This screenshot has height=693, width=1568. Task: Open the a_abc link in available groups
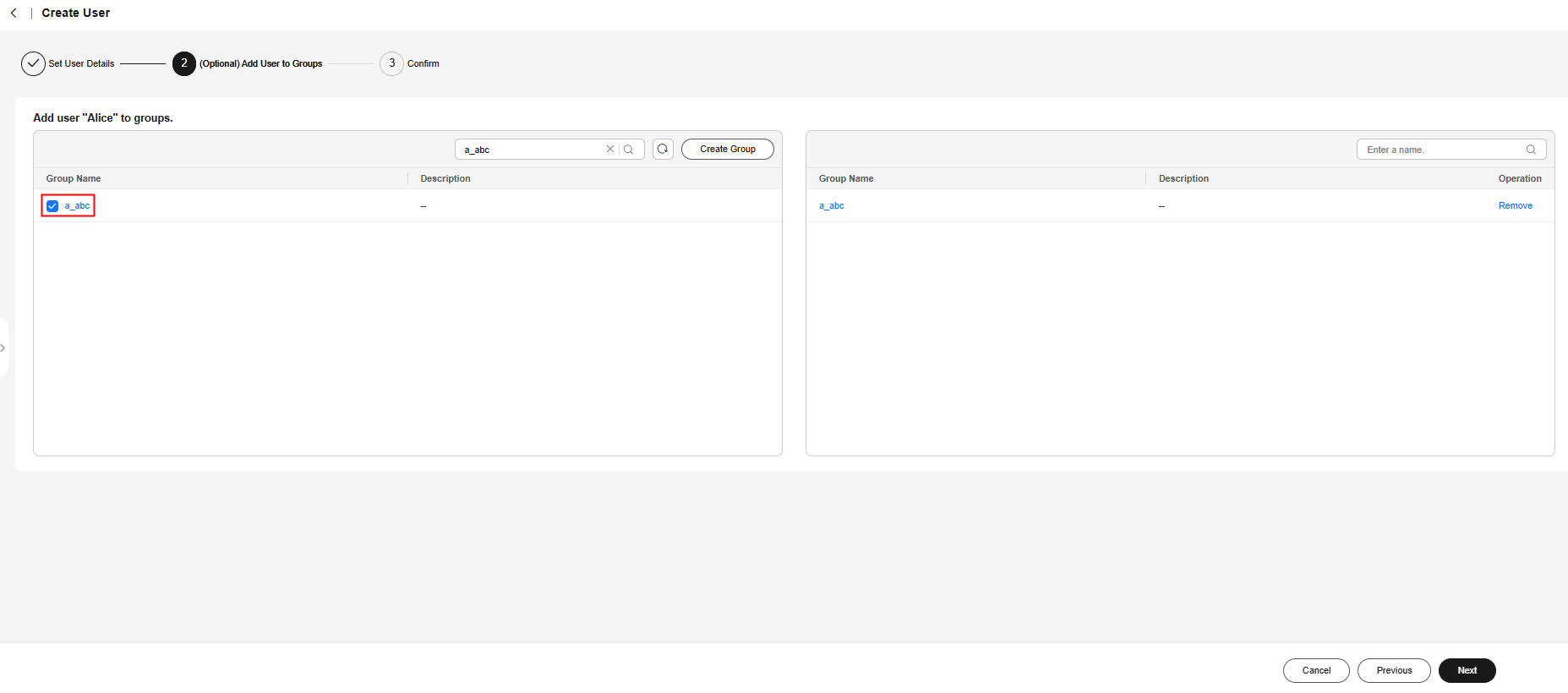(x=77, y=205)
